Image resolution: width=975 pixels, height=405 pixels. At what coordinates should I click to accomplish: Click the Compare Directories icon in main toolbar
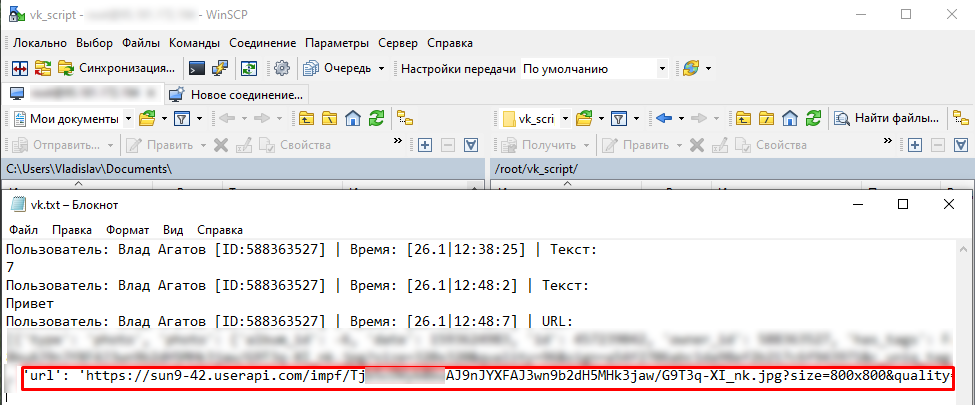(21, 68)
